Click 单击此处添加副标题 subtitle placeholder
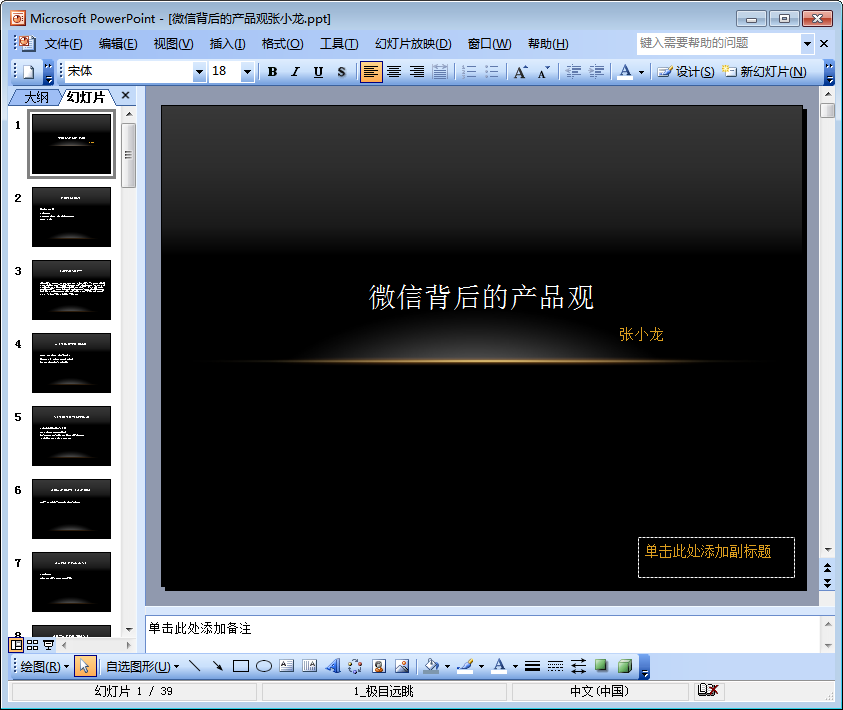Image resolution: width=843 pixels, height=710 pixels. click(x=716, y=557)
